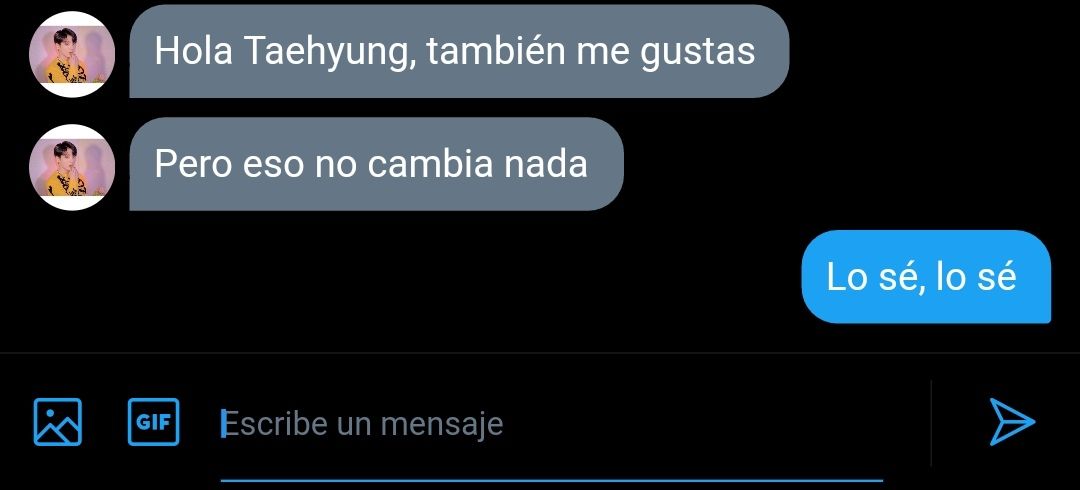Click the word "mensaje" in the placeholder text
The image size is (1080, 490).
(442, 425)
